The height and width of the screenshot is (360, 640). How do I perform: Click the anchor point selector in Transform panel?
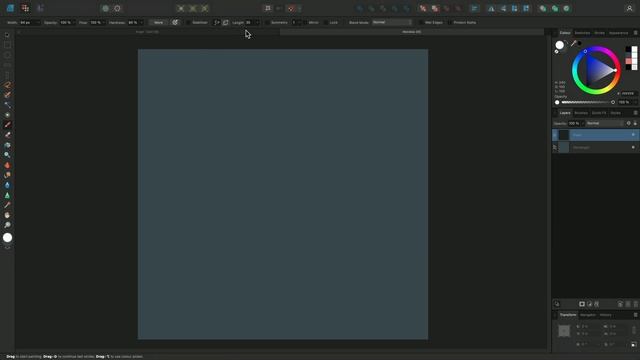pos(564,331)
